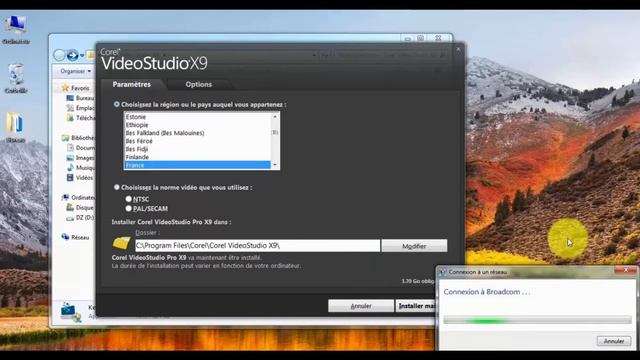Open the Explorer navigation history dropdown arrow

[82, 55]
